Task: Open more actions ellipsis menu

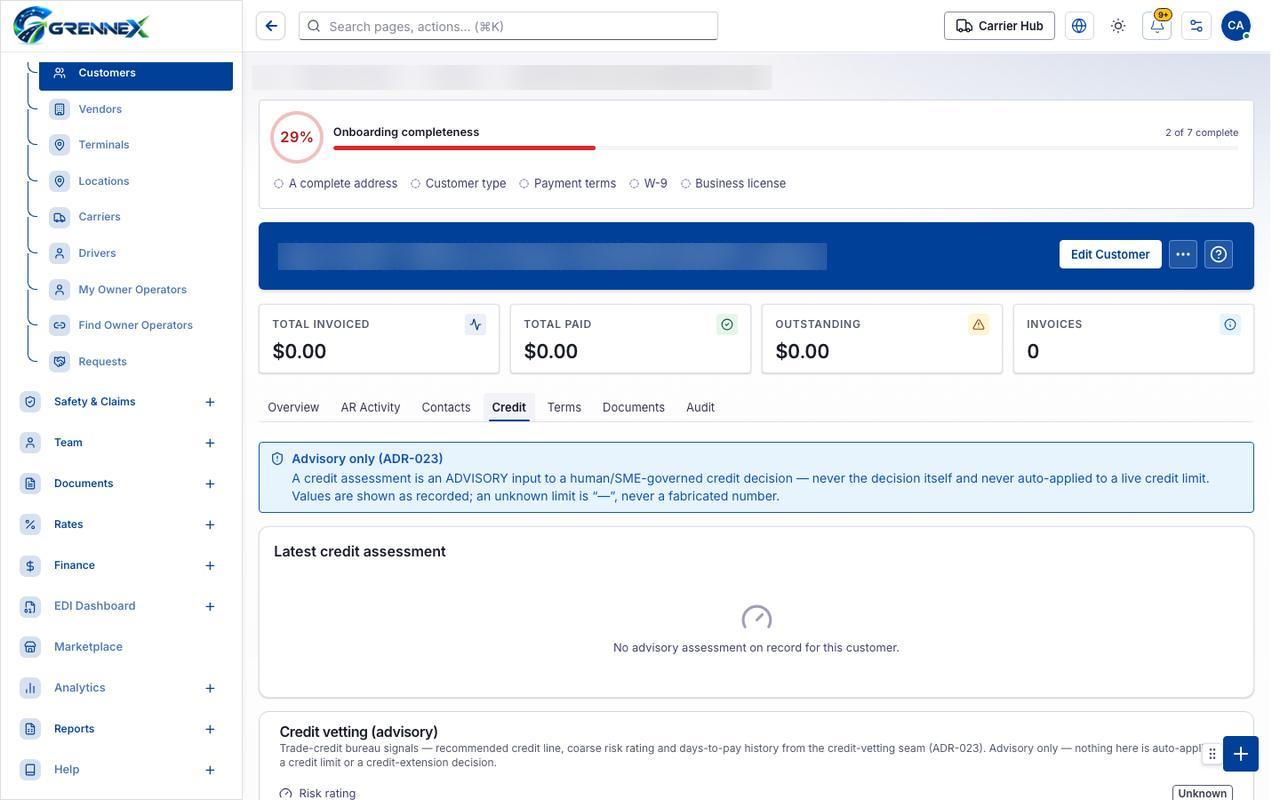Action: click(1183, 254)
